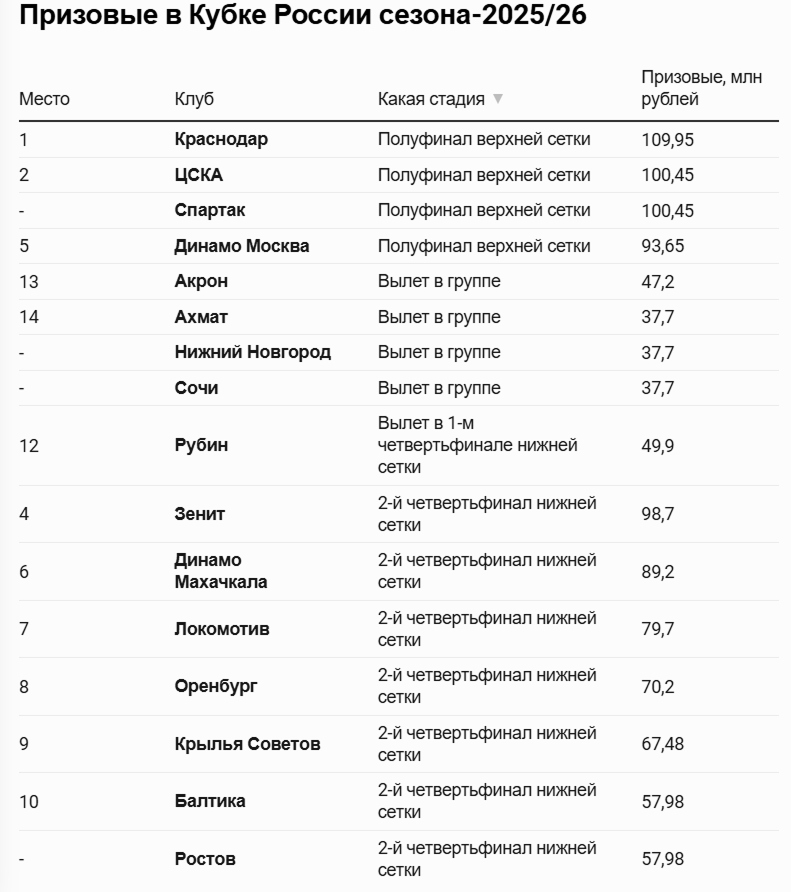The height and width of the screenshot is (892, 791).
Task: Select the Динамо Махачкала club name
Action: point(221,571)
